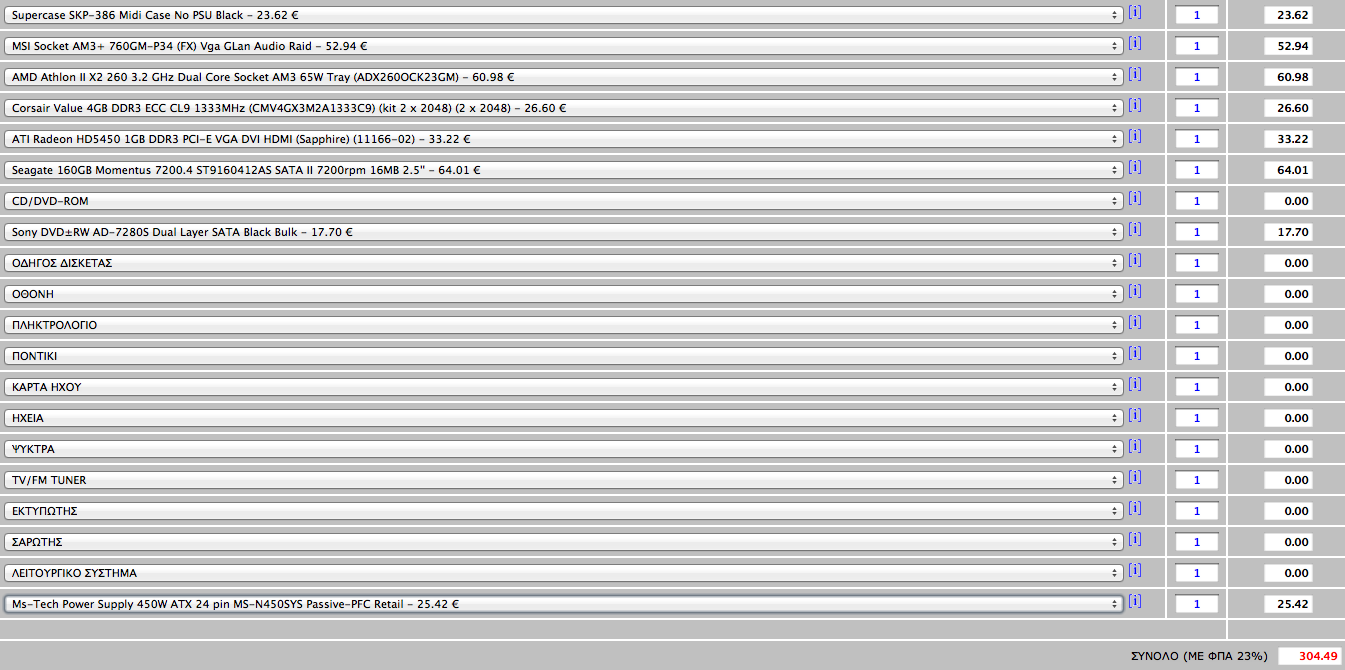Viewport: 1345px width, 670px height.
Task: Open the ΟΔΗΓΟΣ ΔΙΣΚΕΤΑΣ dropdown
Action: click(x=564, y=263)
